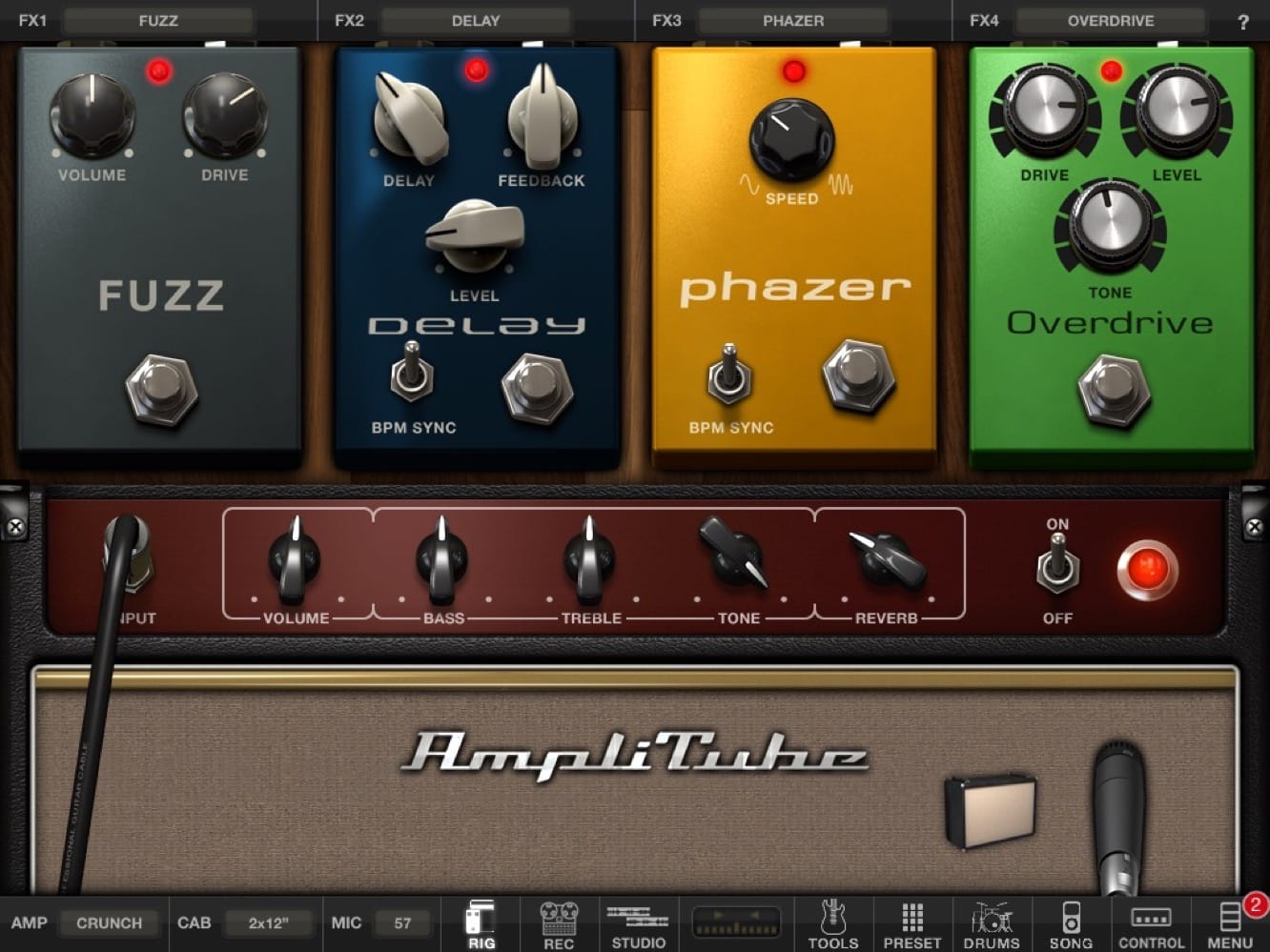
Task: Click the amp Volume knob
Action: (x=295, y=559)
